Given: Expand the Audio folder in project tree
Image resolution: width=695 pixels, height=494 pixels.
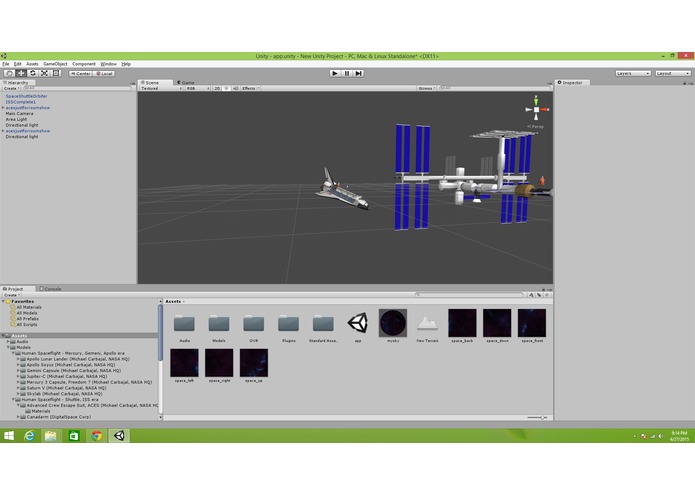Looking at the screenshot, I should pyautogui.click(x=8, y=342).
